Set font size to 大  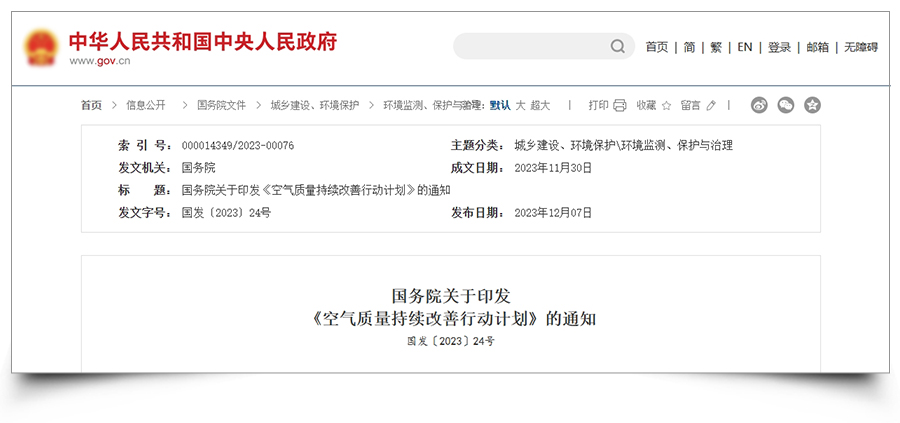point(520,105)
